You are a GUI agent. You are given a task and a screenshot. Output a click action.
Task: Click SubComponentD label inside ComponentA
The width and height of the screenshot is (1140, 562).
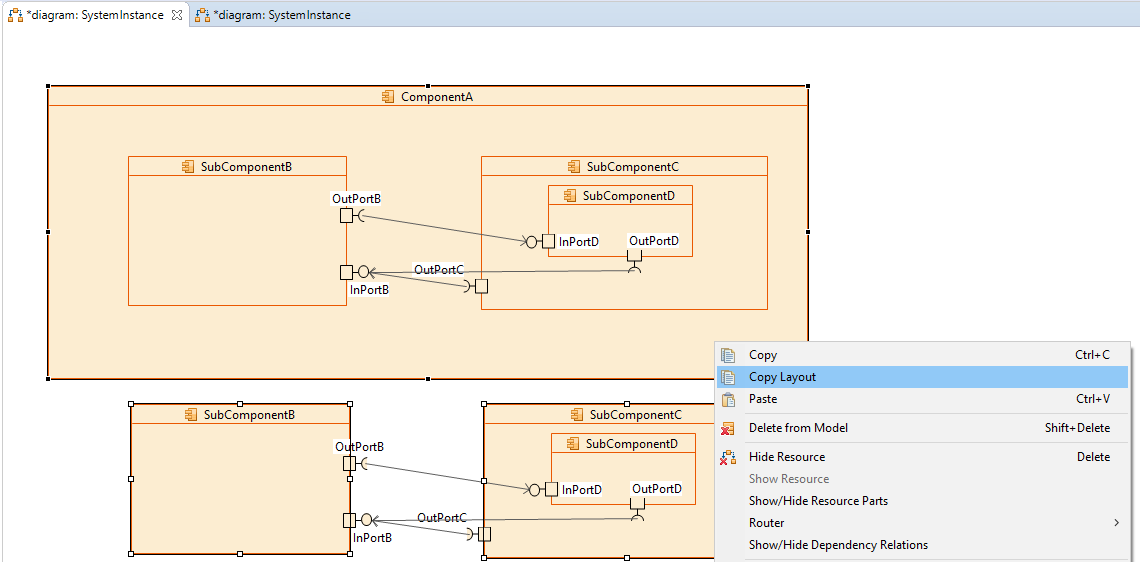(x=628, y=196)
